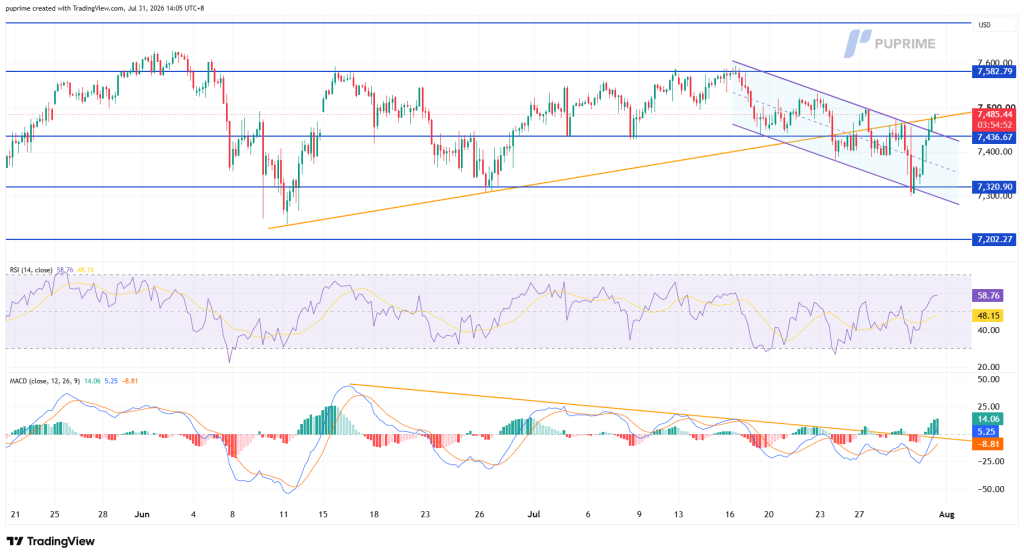Select the 7,320.90 price level label
Viewport: 1024px width, 558px height.
994,187
